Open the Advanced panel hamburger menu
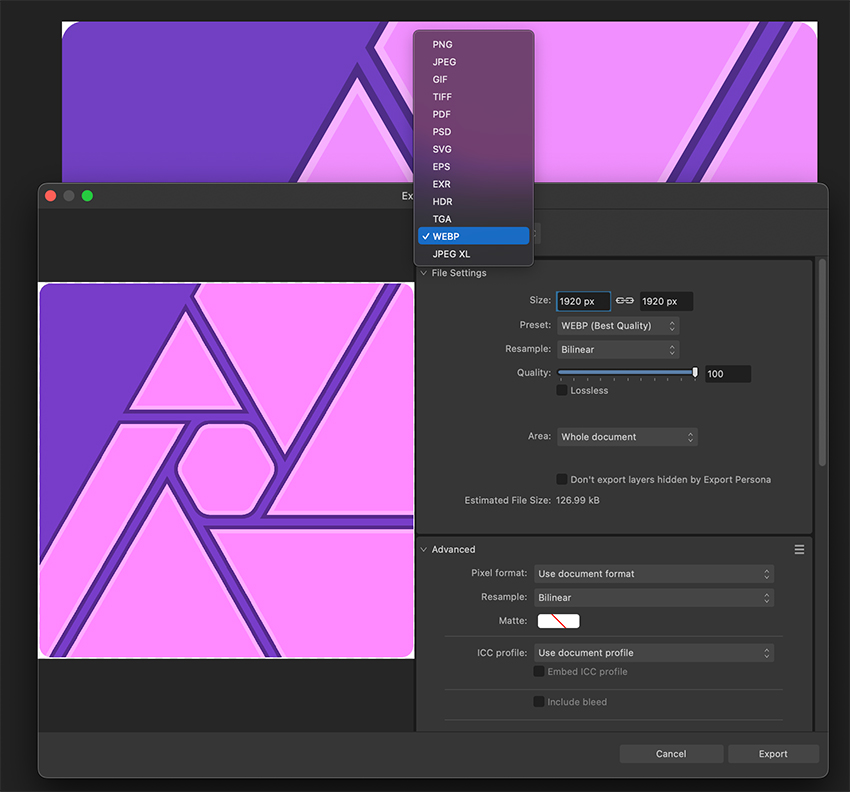Viewport: 850px width, 792px height. (799, 548)
